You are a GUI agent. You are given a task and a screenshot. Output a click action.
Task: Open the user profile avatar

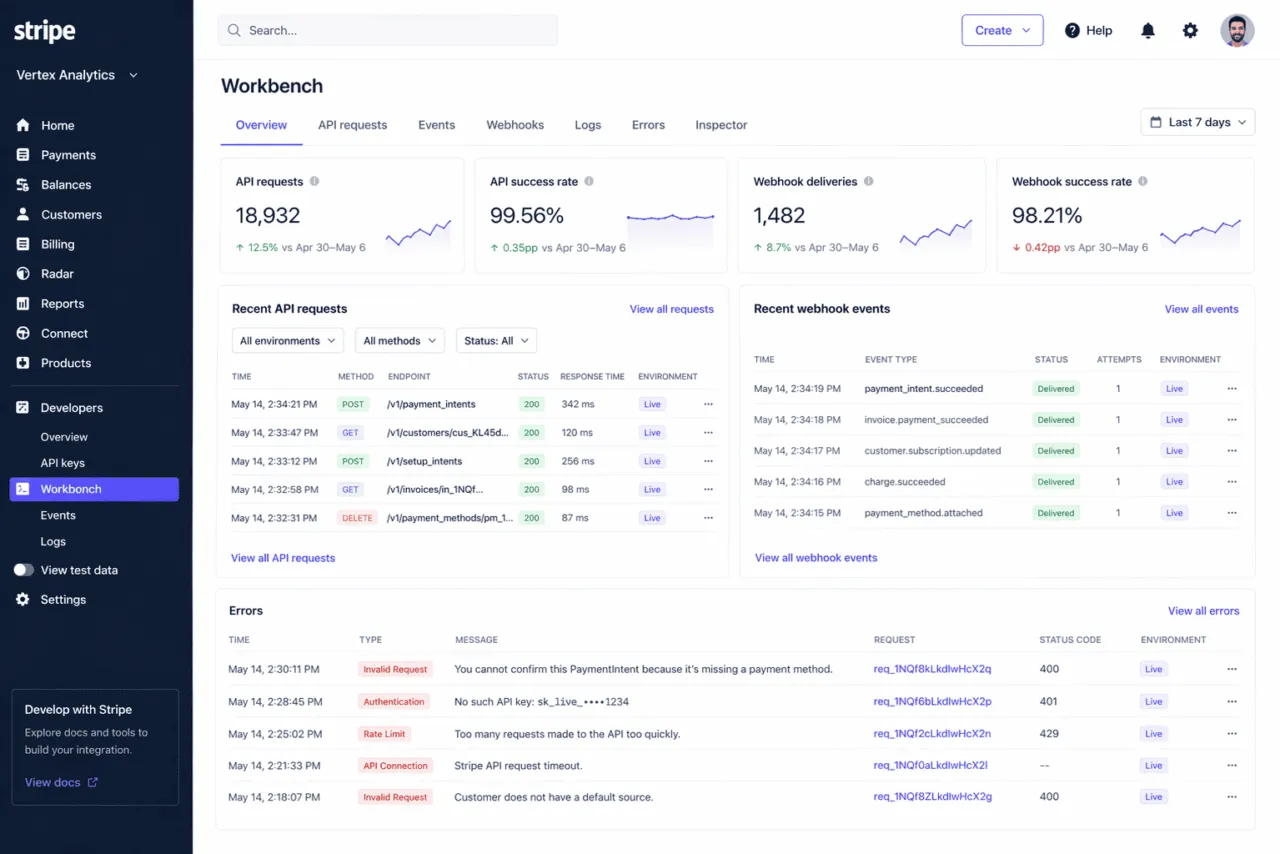pos(1237,30)
